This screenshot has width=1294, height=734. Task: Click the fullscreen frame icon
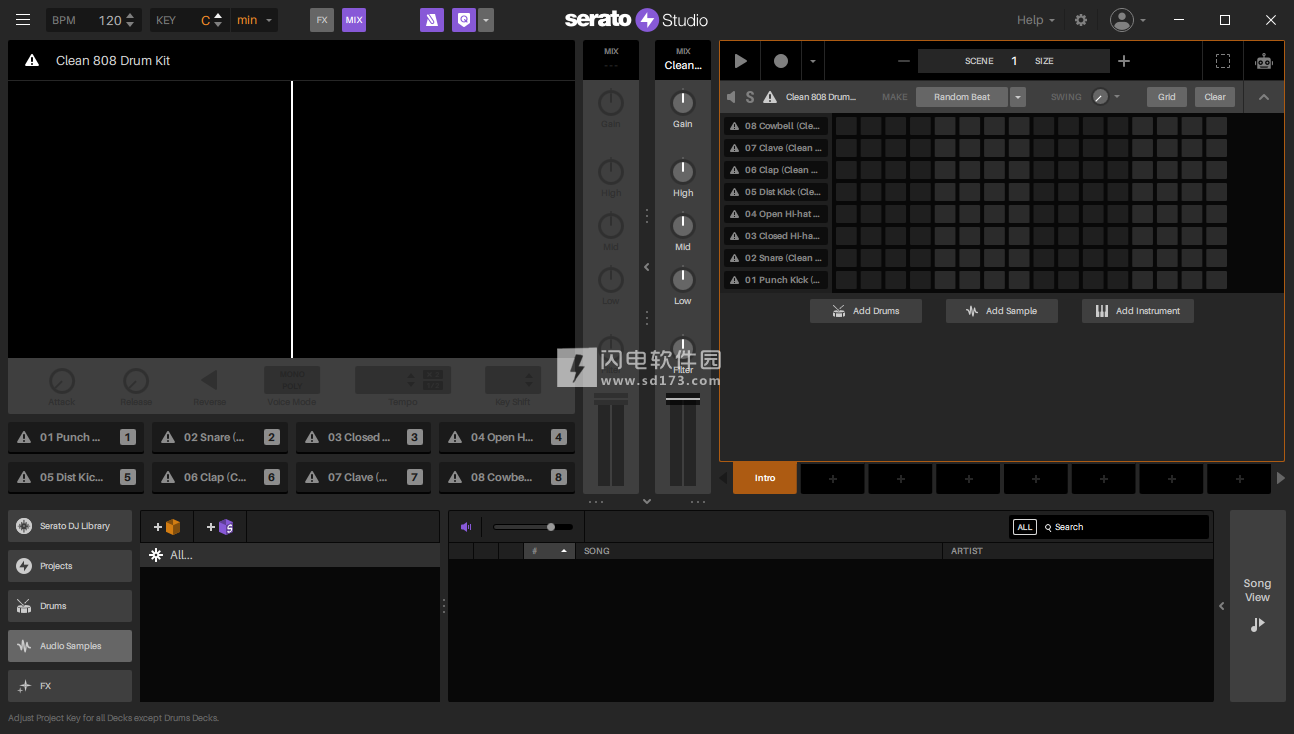point(1223,61)
